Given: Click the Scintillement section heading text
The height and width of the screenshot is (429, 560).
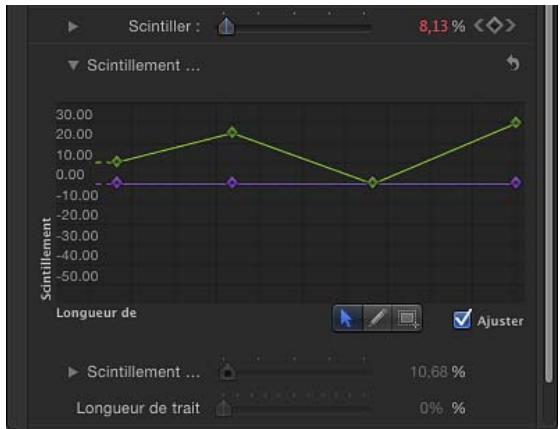Looking at the screenshot, I should (x=143, y=65).
